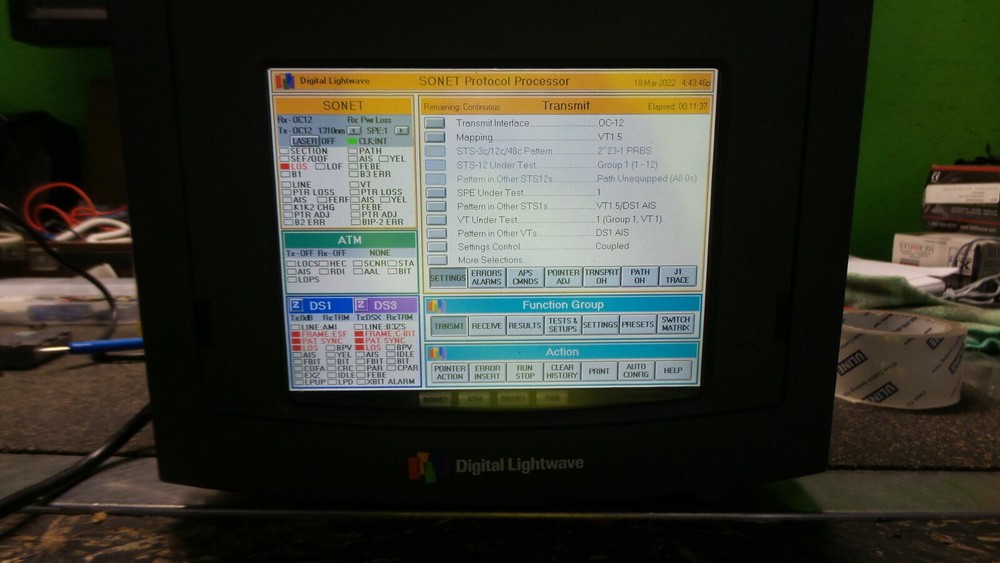Select the SETTINGS tab under Transmit
Image resolution: width=1000 pixels, height=563 pixels.
(x=448, y=277)
